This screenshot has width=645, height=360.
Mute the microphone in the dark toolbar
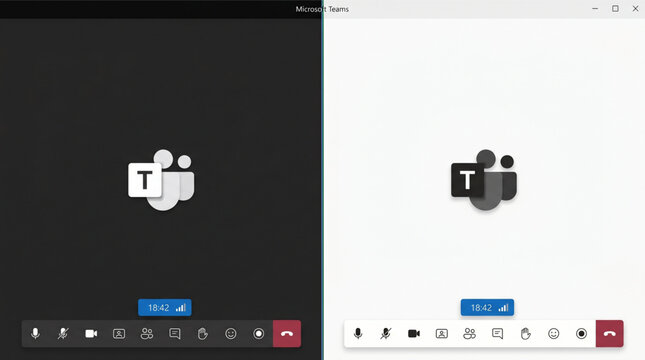pos(63,334)
